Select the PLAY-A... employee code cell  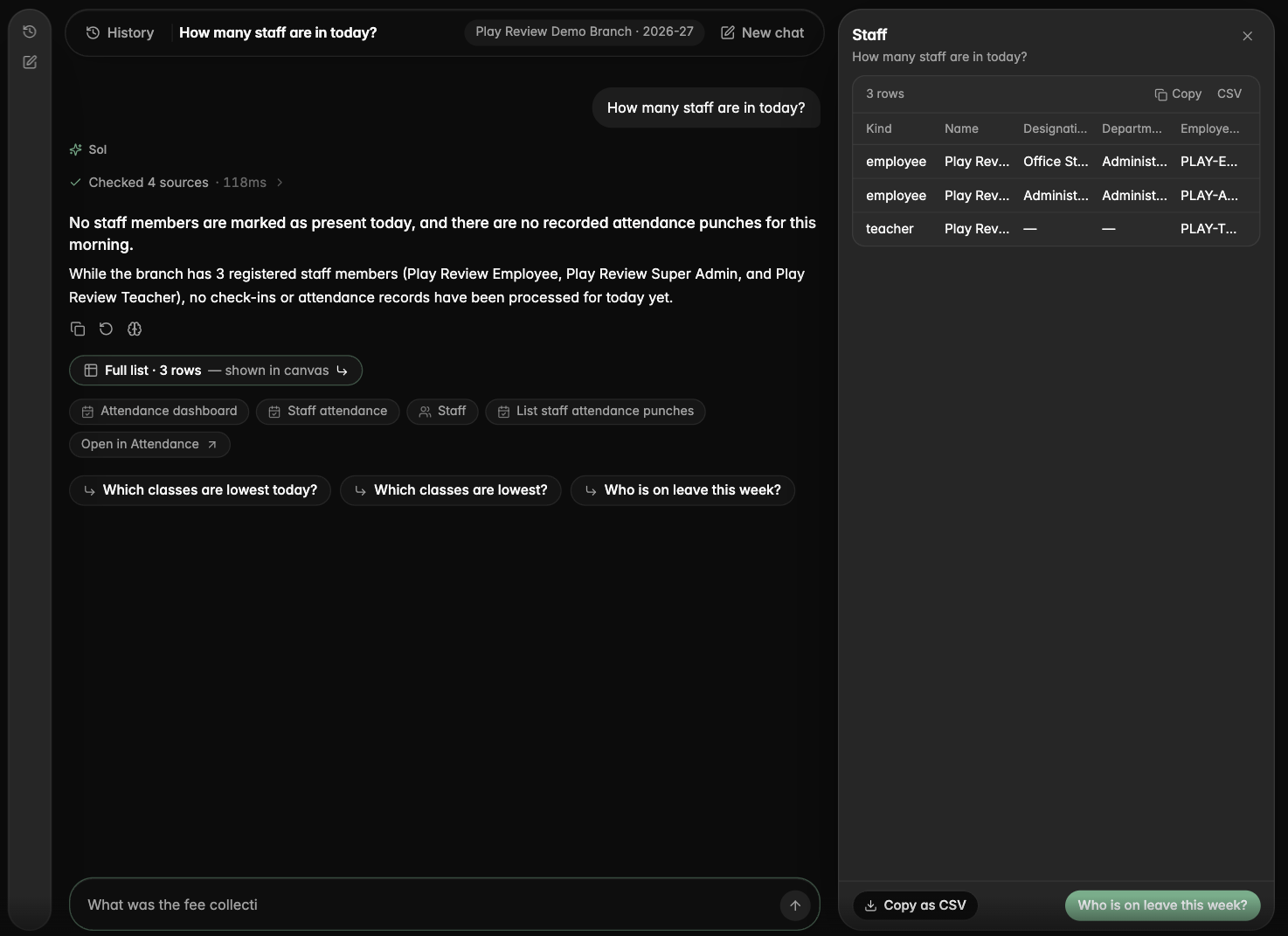(x=1209, y=196)
